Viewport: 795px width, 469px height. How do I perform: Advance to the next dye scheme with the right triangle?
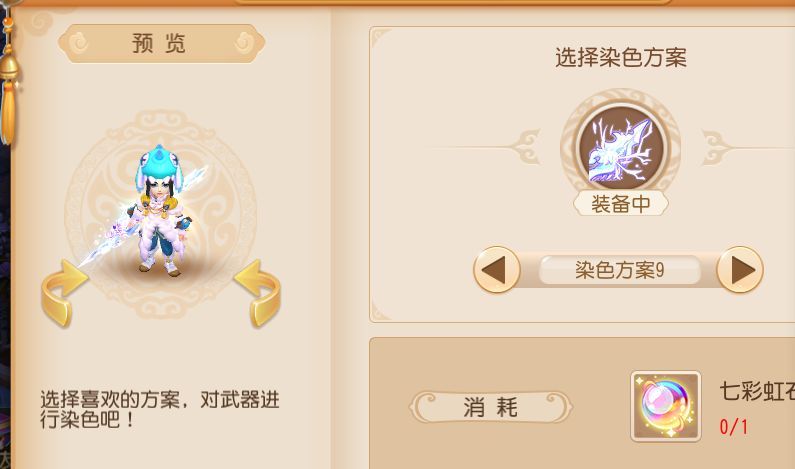740,269
